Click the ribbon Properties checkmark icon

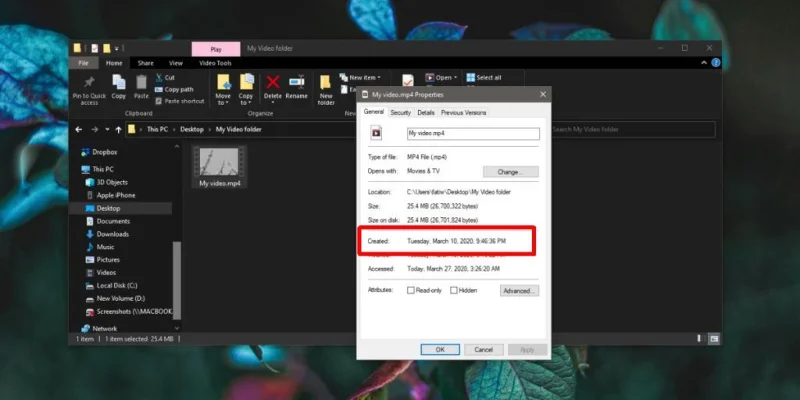[x=408, y=81]
